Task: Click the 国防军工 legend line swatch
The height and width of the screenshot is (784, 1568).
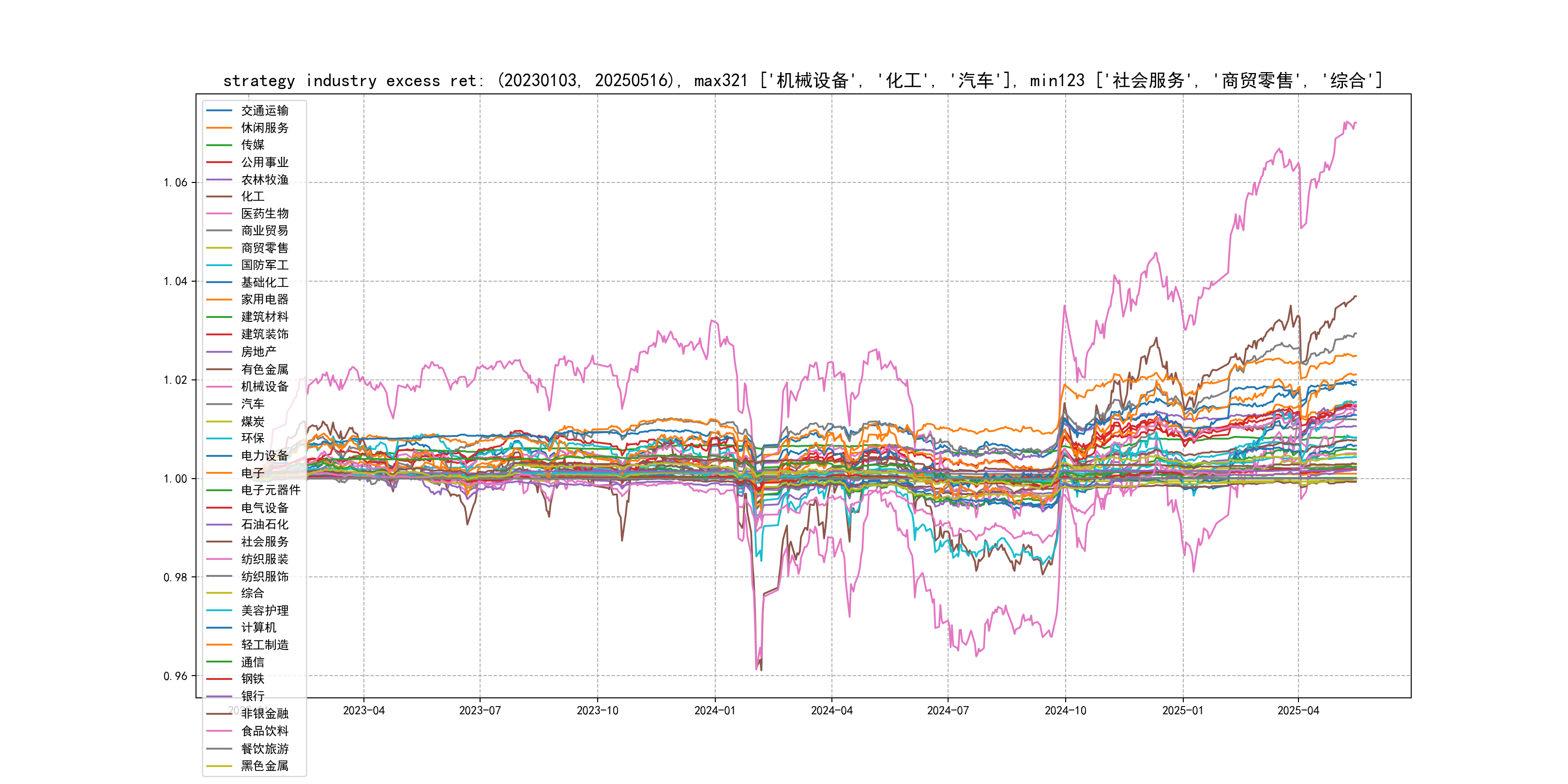Action: point(219,265)
